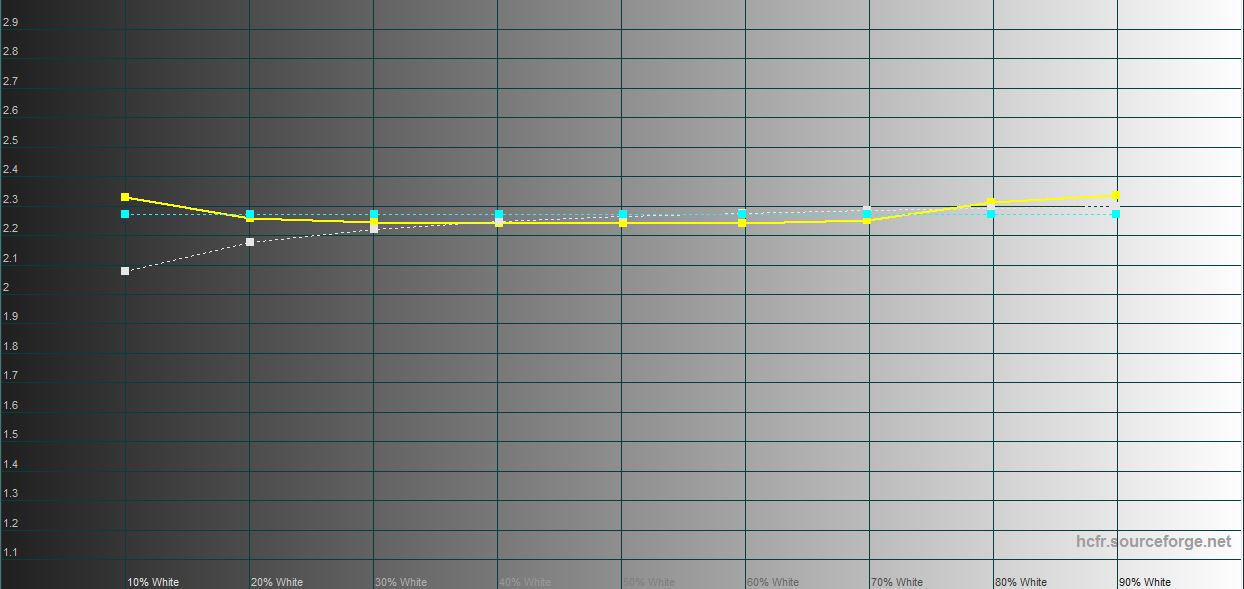Viewport: 1244px width, 589px height.
Task: Select the "70% White" x-axis label
Action: tap(896, 582)
